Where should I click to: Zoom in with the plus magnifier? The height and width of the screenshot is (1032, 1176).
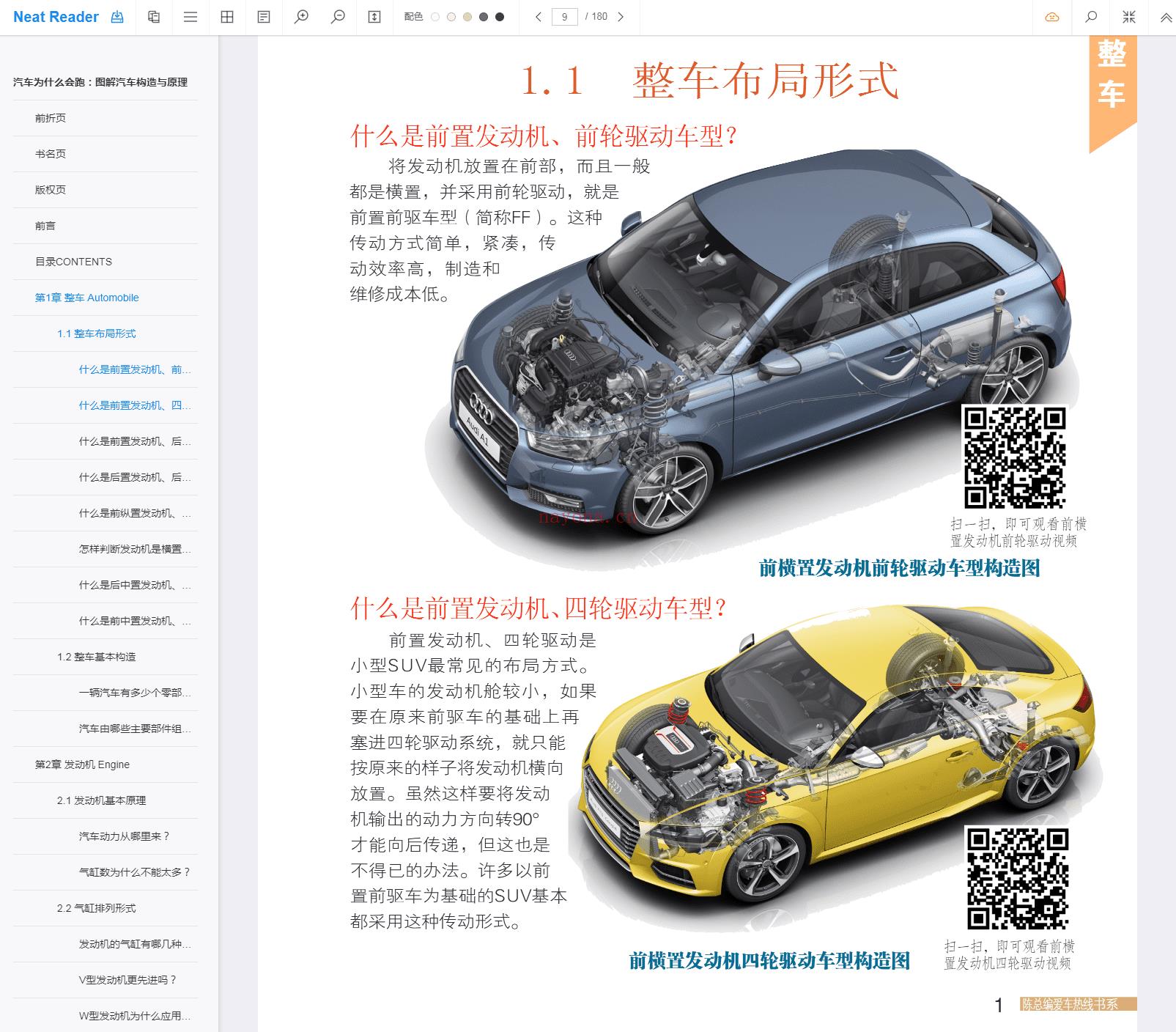click(301, 17)
